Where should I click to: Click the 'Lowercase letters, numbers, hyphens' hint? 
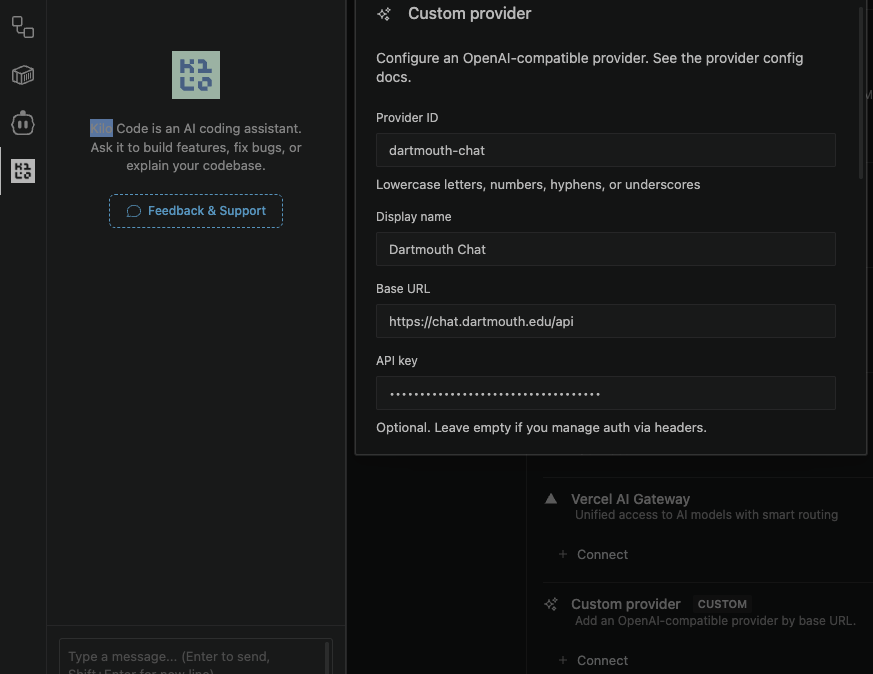pyautogui.click(x=538, y=184)
